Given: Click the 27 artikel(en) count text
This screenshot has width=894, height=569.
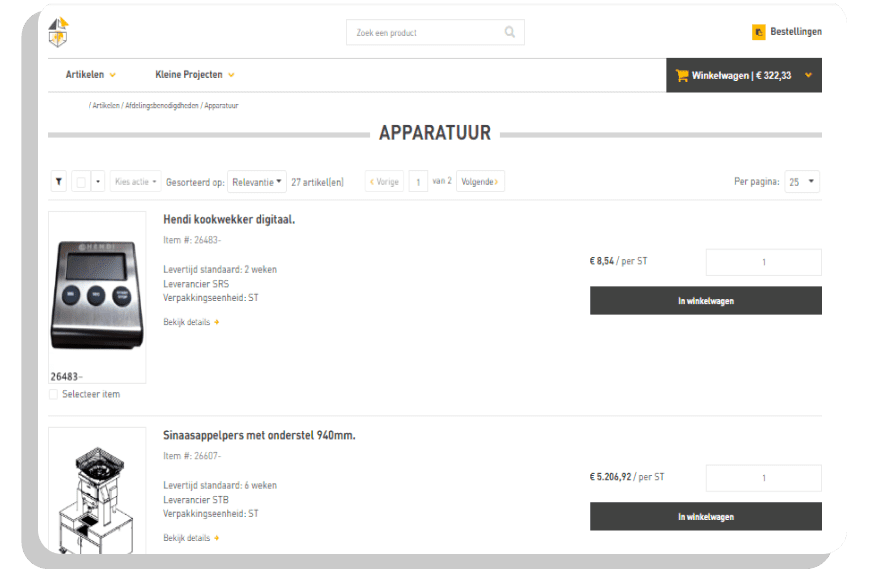Looking at the screenshot, I should point(318,182).
